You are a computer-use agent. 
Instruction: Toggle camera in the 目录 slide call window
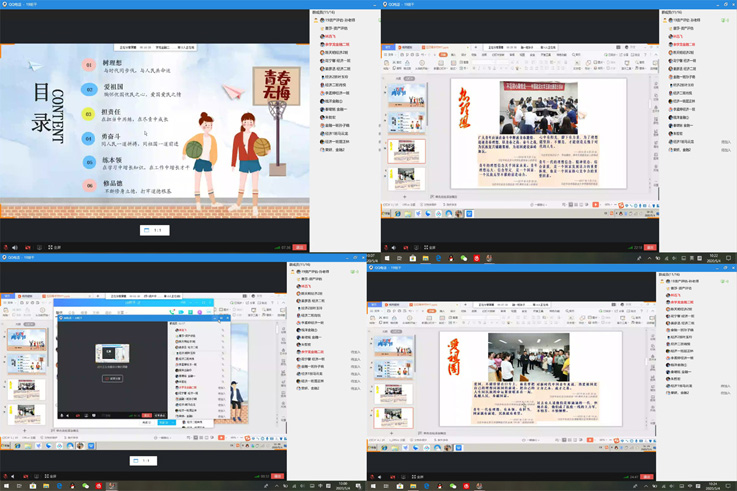(x=28, y=247)
